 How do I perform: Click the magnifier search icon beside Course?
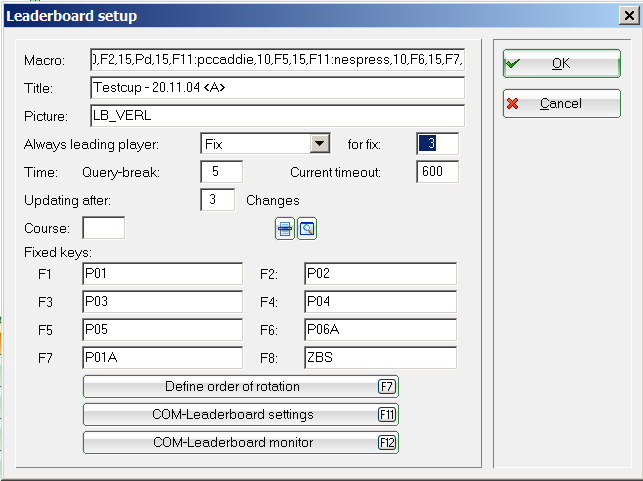(307, 229)
